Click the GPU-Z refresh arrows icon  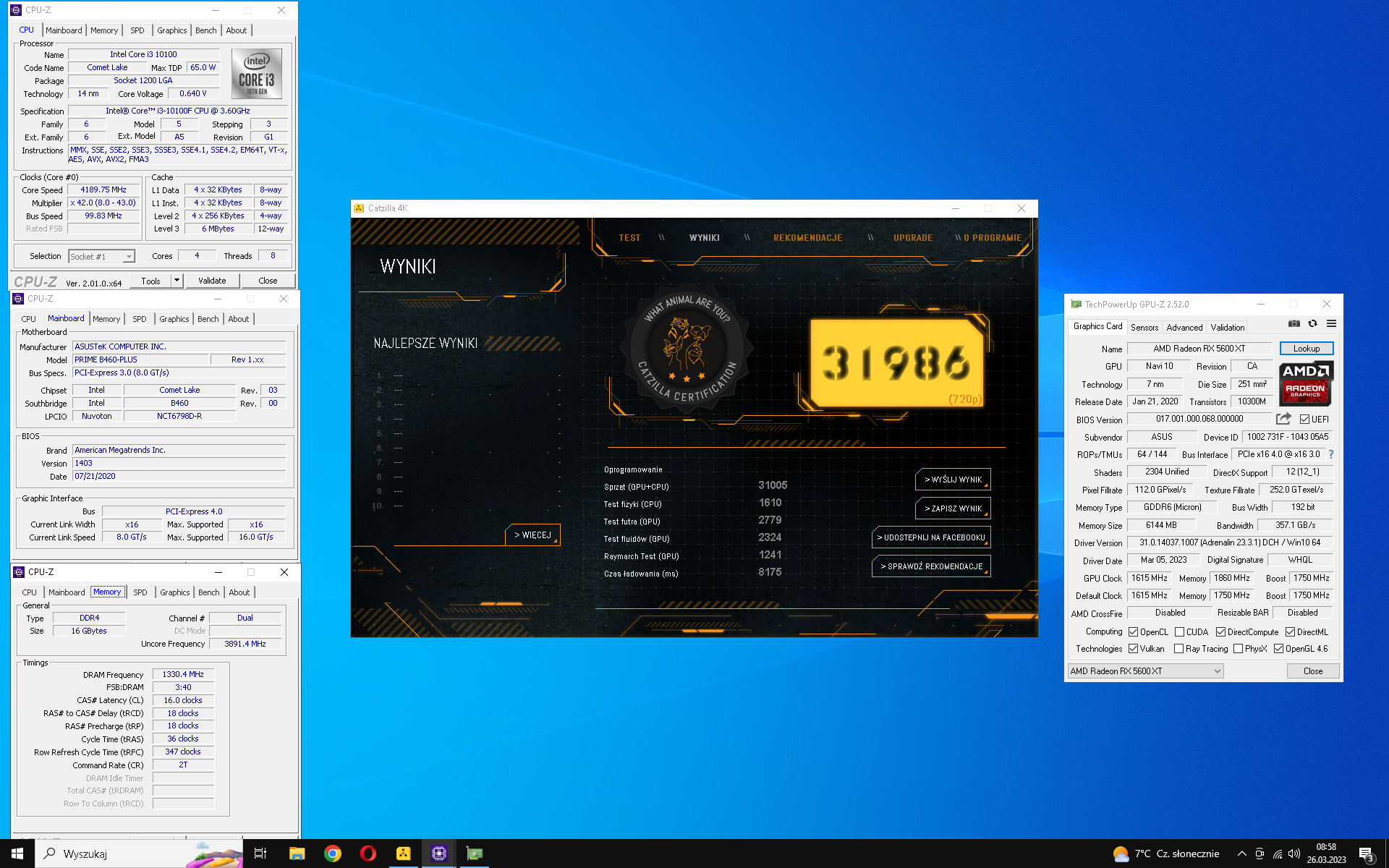(x=1312, y=324)
